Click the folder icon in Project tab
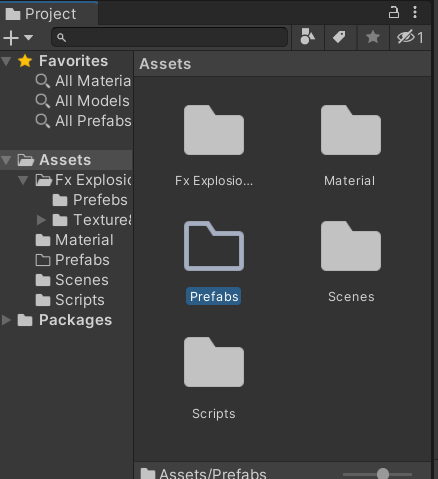This screenshot has width=438, height=479. coord(13,14)
